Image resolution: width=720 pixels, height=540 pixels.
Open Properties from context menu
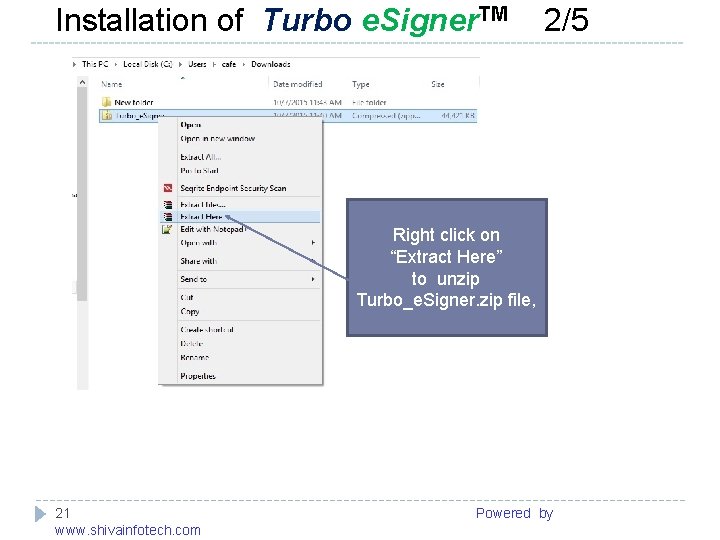(x=198, y=376)
